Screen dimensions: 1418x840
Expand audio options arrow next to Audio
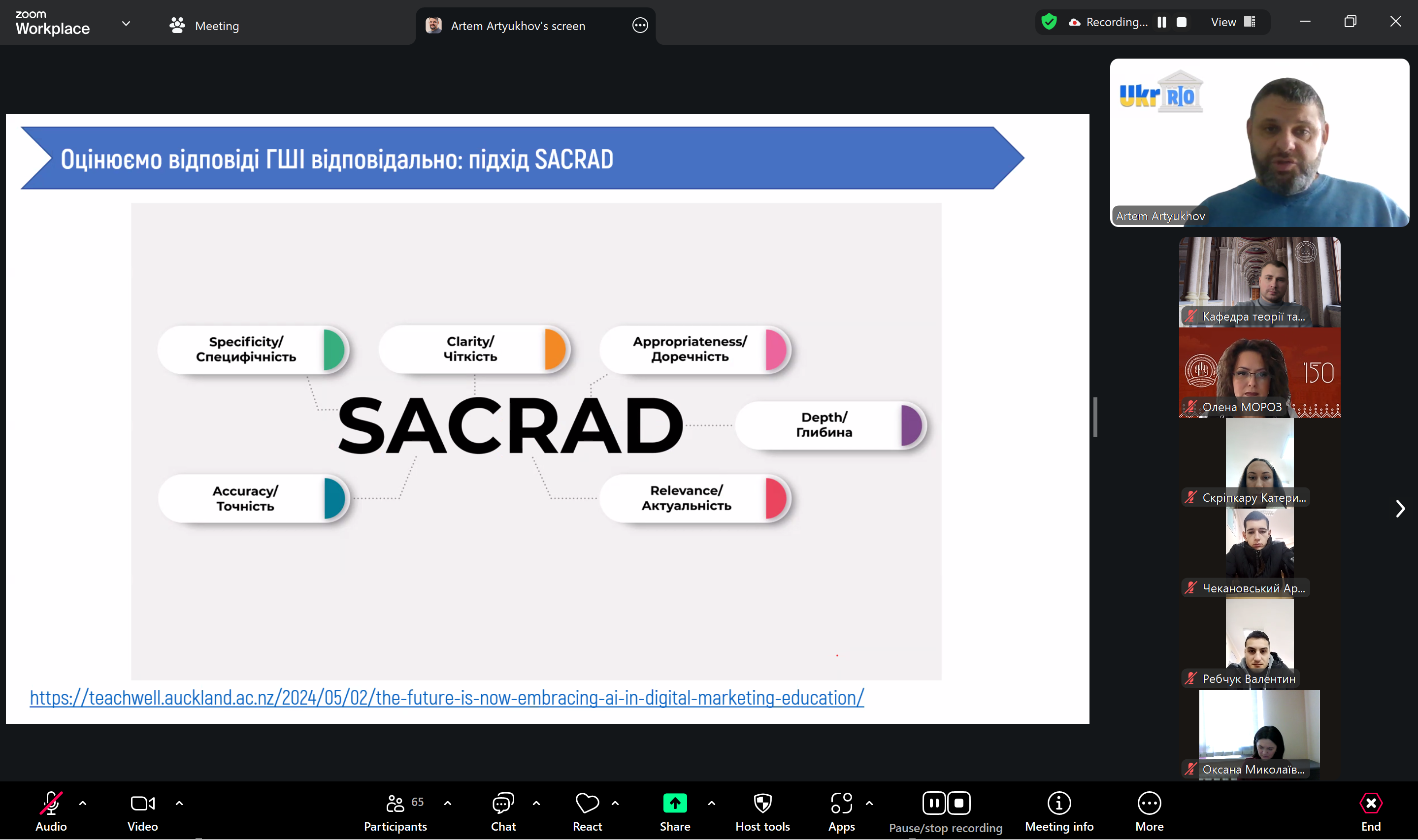83,803
